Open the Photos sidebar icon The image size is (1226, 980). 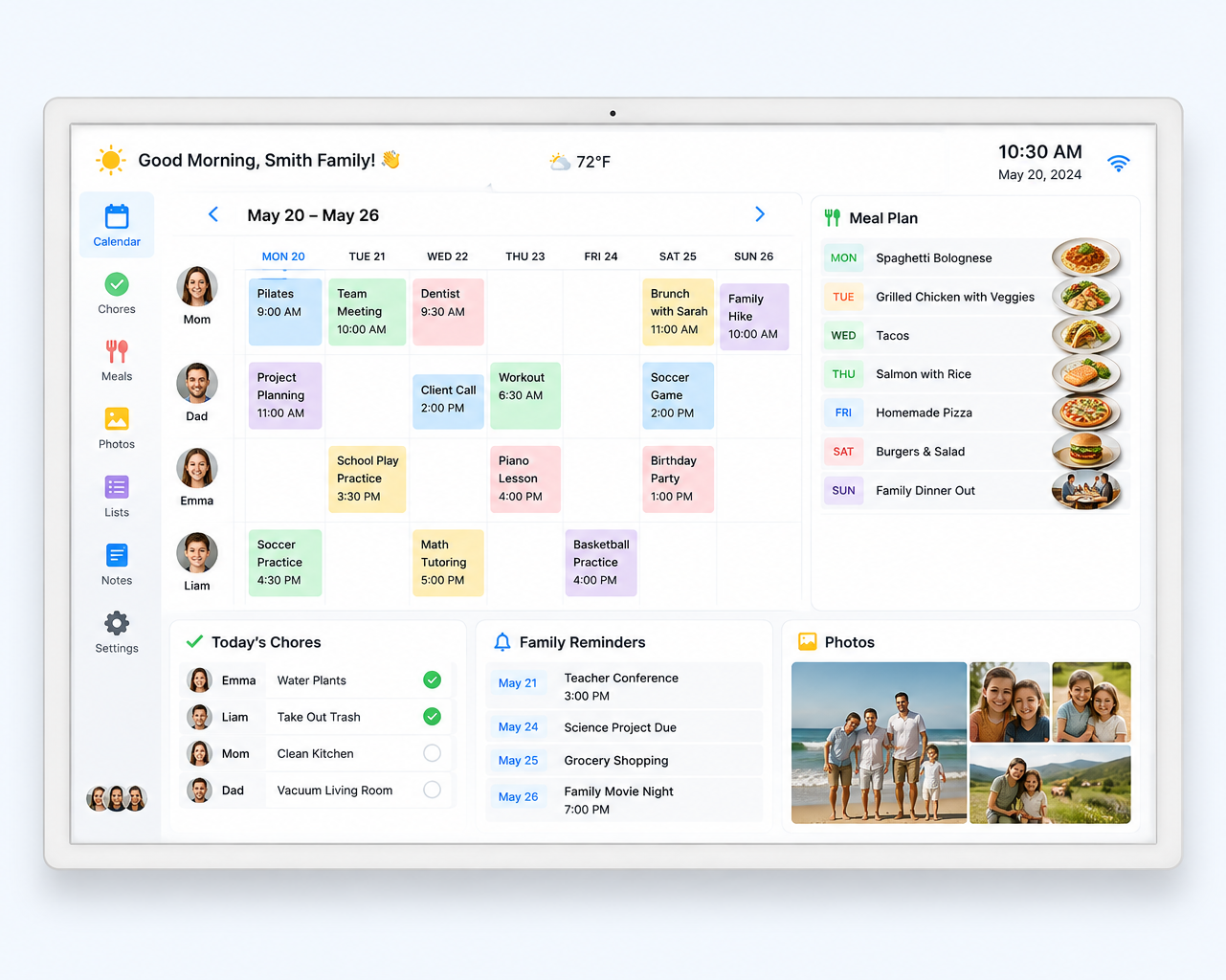117,419
